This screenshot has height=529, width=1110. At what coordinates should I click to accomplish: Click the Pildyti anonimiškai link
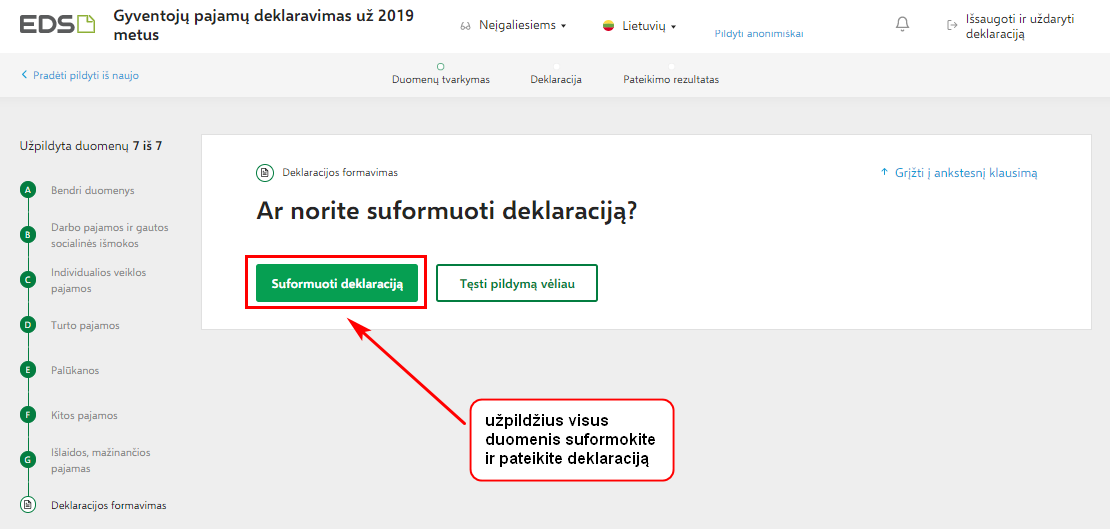(x=759, y=33)
